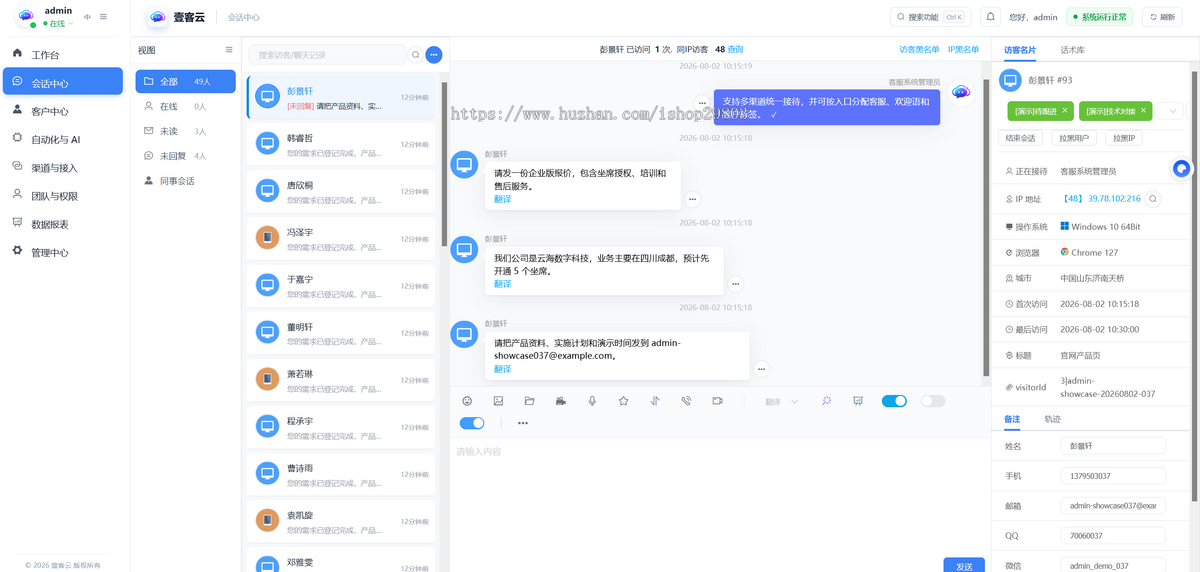Click the menu icon in 视图 header

point(229,49)
